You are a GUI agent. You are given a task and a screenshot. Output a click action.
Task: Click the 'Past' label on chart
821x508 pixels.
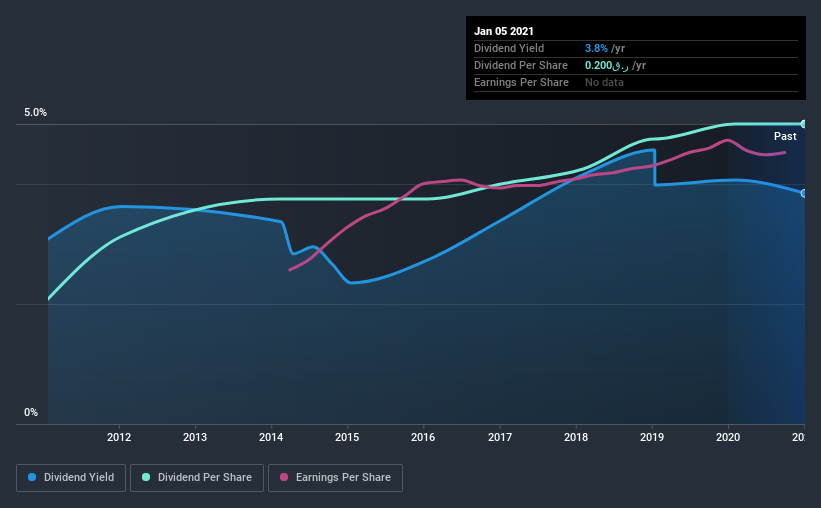pyautogui.click(x=785, y=136)
